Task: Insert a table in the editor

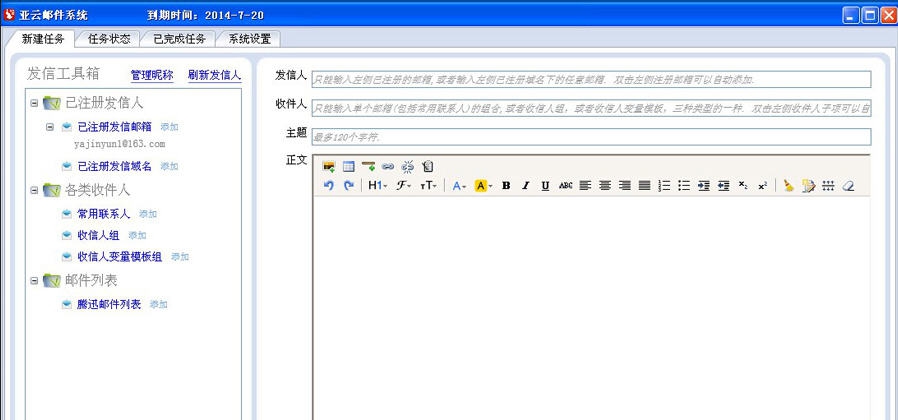Action: (x=348, y=167)
